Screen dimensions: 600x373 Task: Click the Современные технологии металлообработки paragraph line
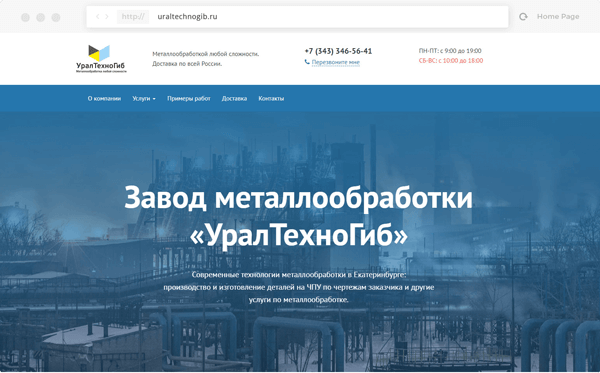pos(299,275)
